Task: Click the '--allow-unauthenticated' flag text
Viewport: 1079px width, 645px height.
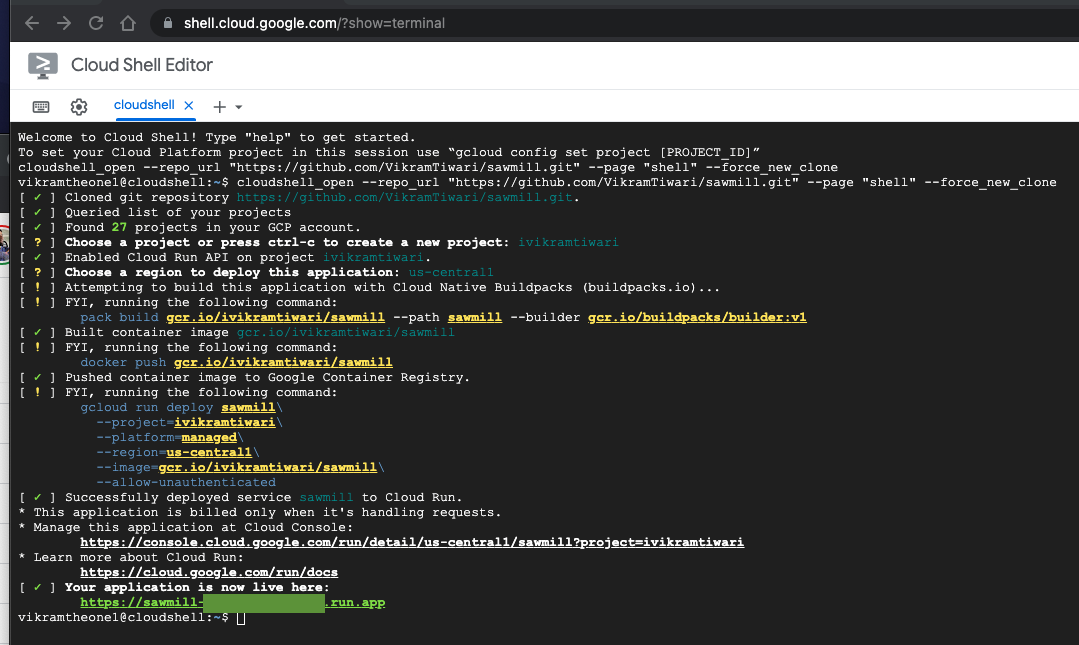Action: pyautogui.click(x=186, y=483)
